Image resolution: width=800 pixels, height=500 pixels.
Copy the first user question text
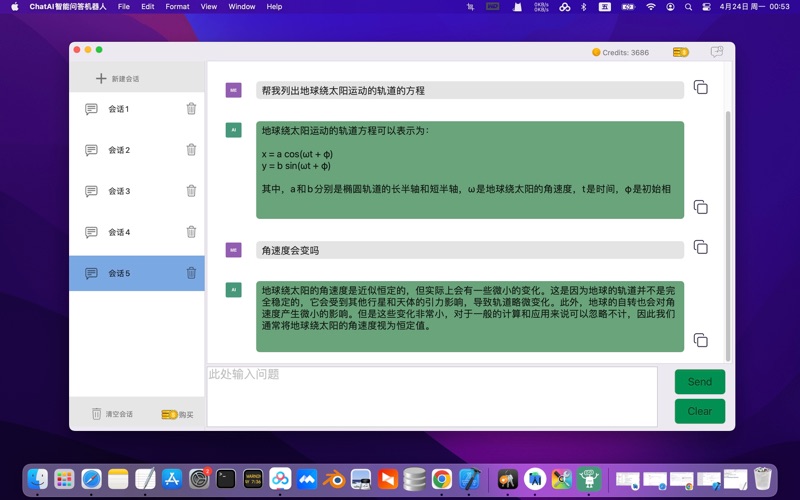700,88
